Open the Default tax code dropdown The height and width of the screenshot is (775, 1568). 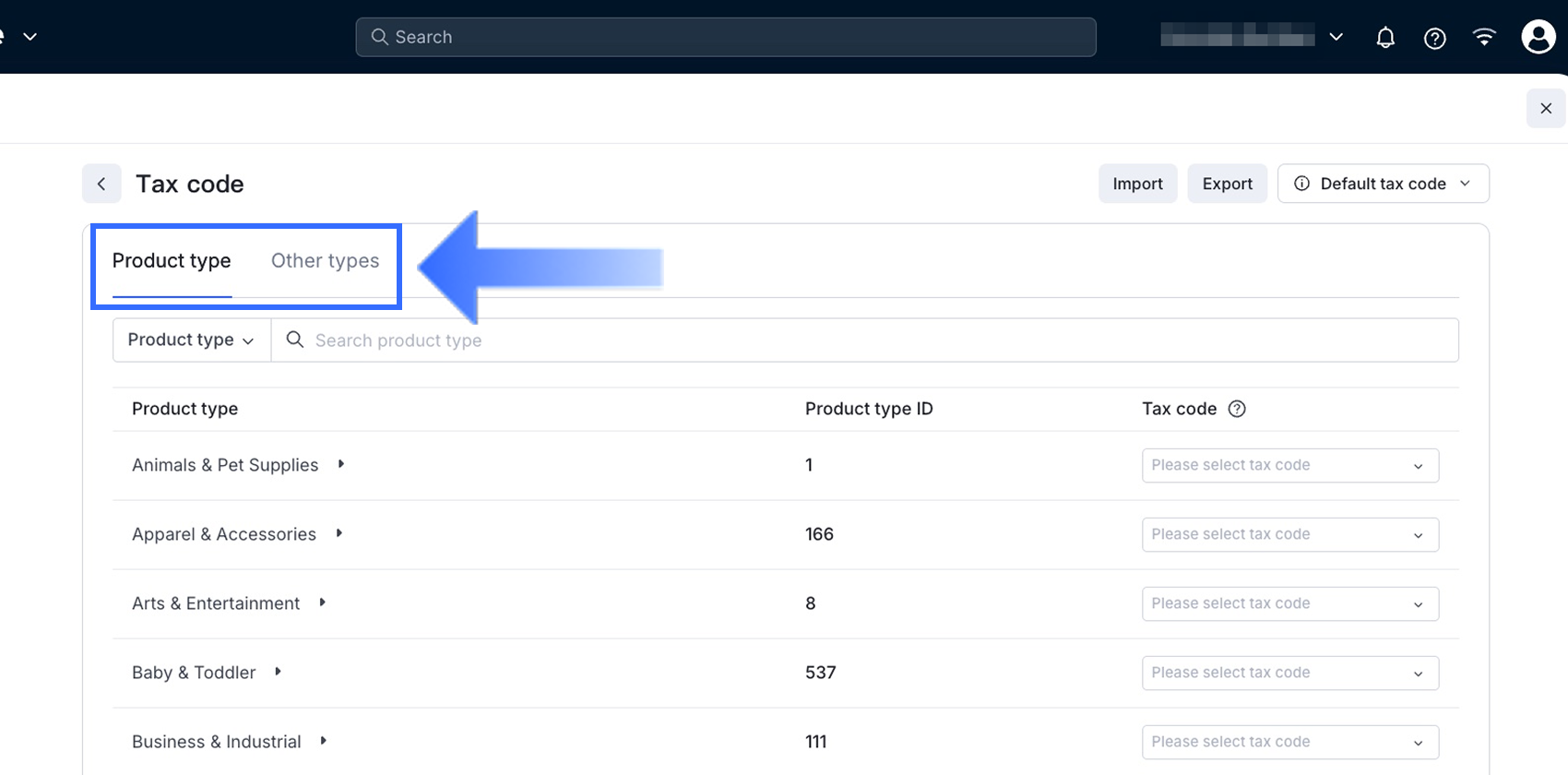pyautogui.click(x=1383, y=184)
